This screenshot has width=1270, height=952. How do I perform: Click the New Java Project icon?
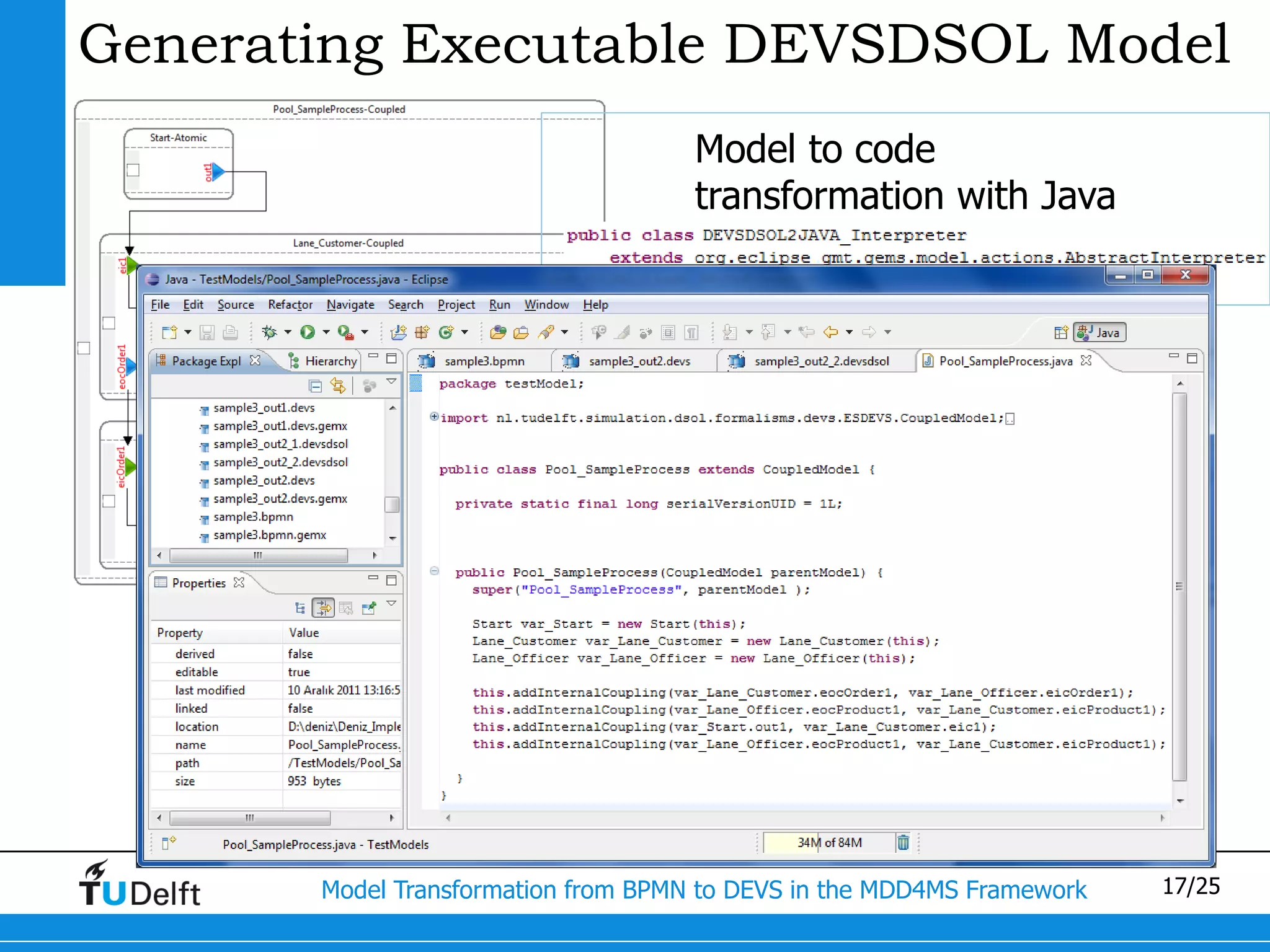tap(399, 333)
